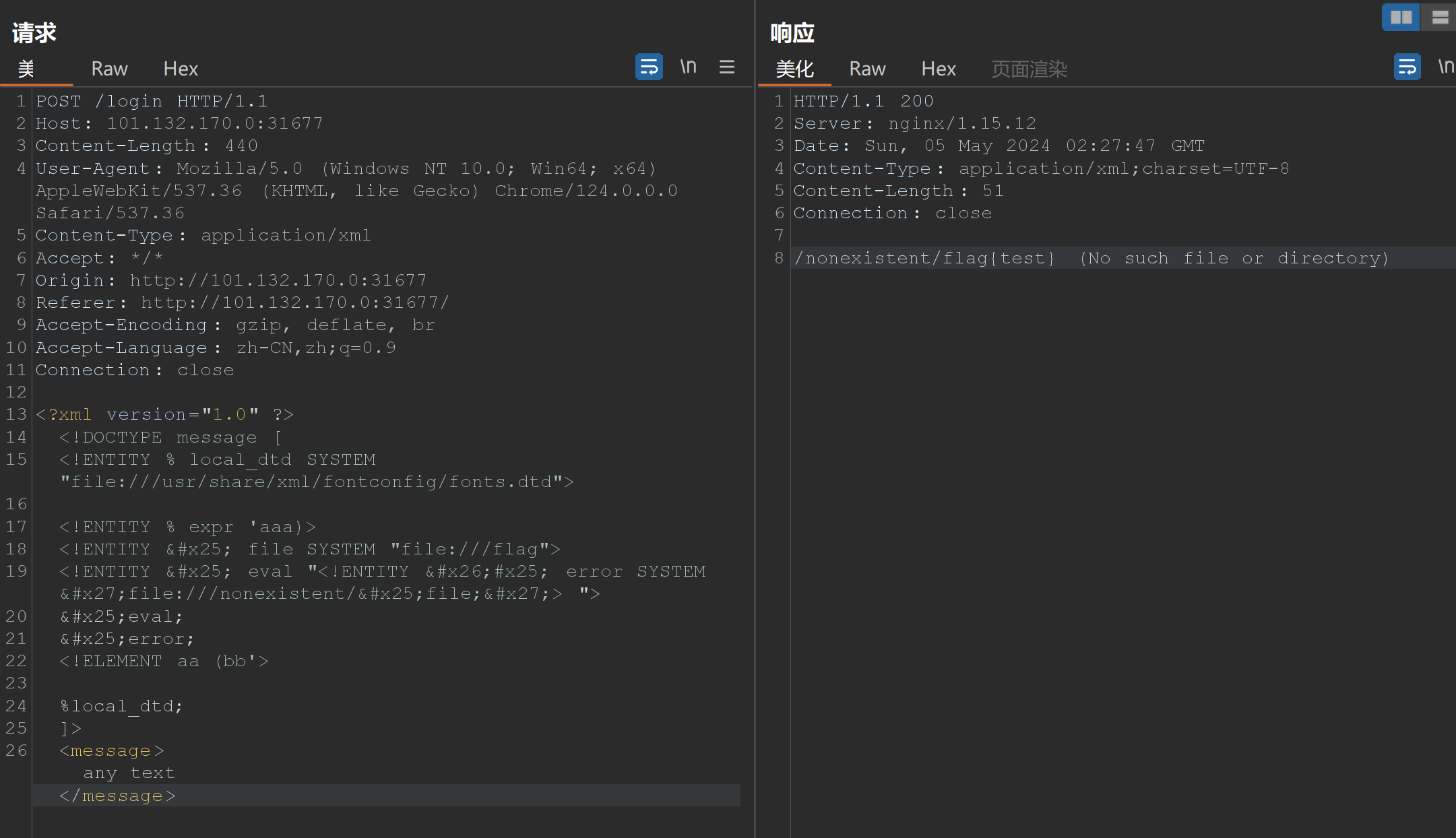The height and width of the screenshot is (838, 1456).
Task: Click the Accept-Language header line
Action: [x=216, y=348]
